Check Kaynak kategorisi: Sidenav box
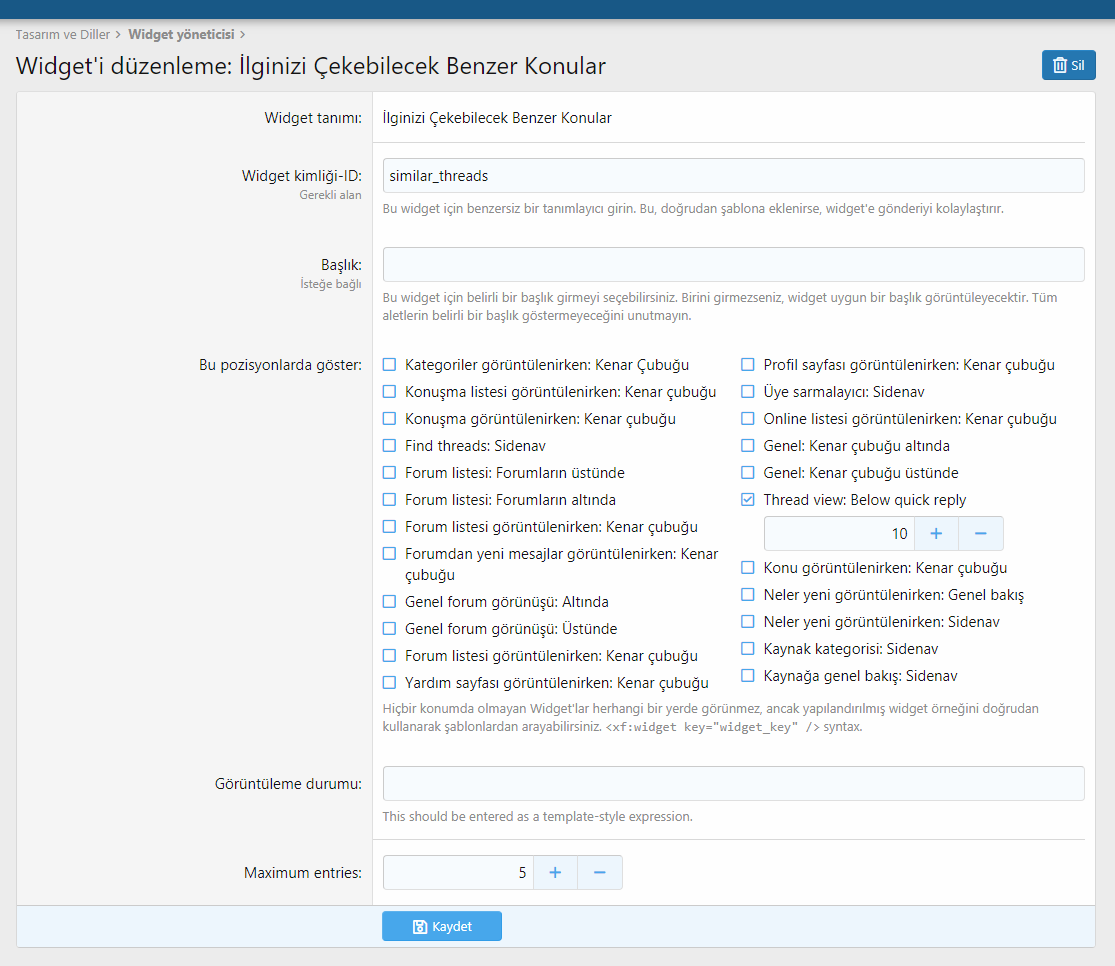 pos(748,649)
